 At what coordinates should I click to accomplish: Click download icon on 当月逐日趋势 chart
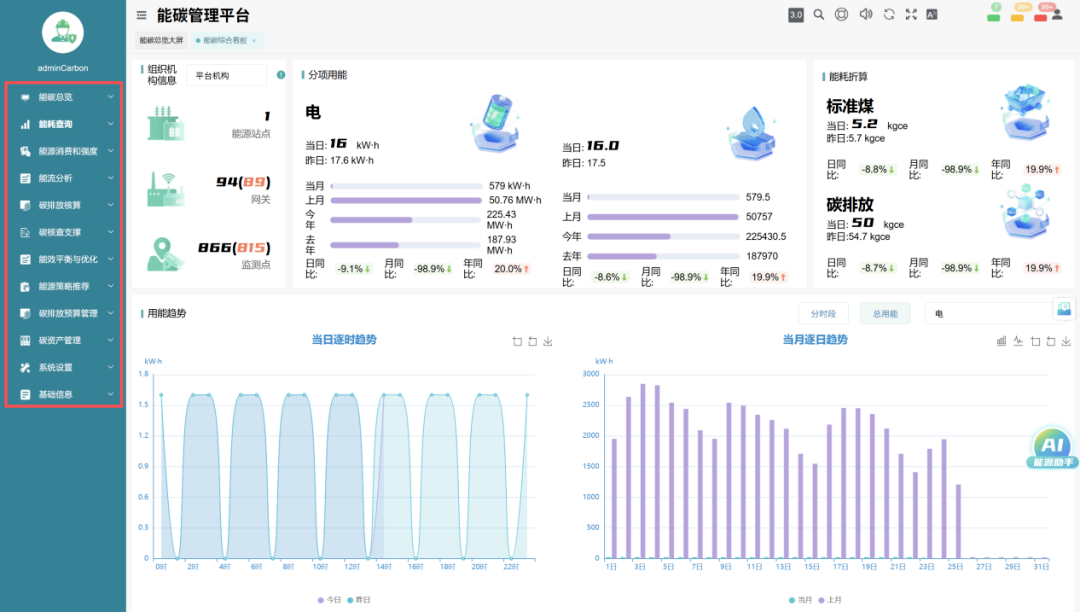1066,341
